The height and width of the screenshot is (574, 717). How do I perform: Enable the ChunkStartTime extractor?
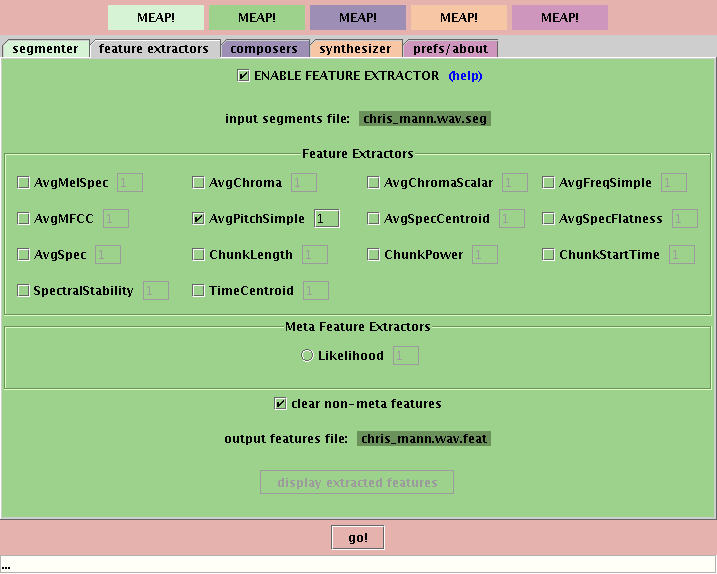[549, 255]
